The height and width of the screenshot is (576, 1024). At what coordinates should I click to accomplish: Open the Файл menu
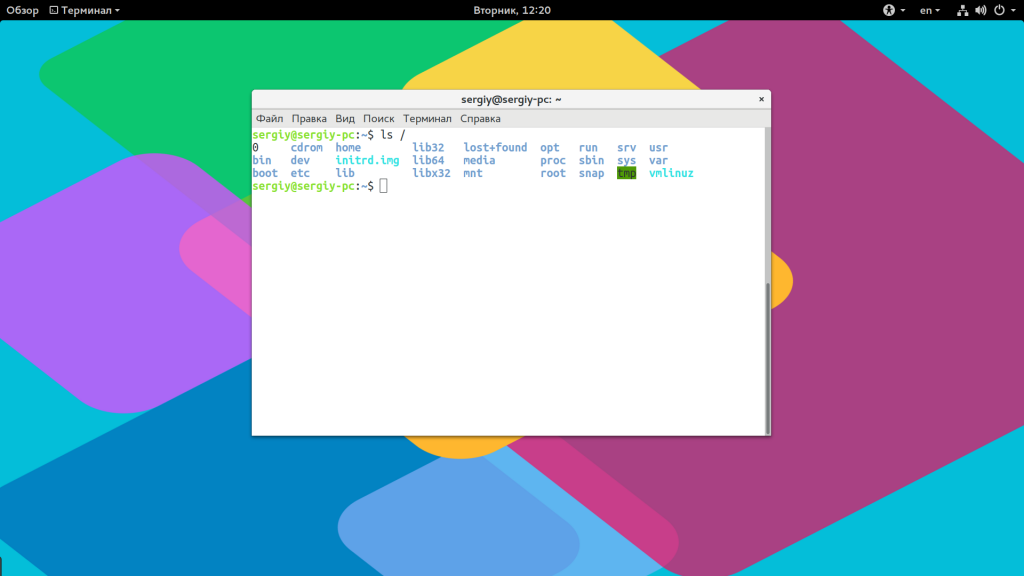point(269,118)
